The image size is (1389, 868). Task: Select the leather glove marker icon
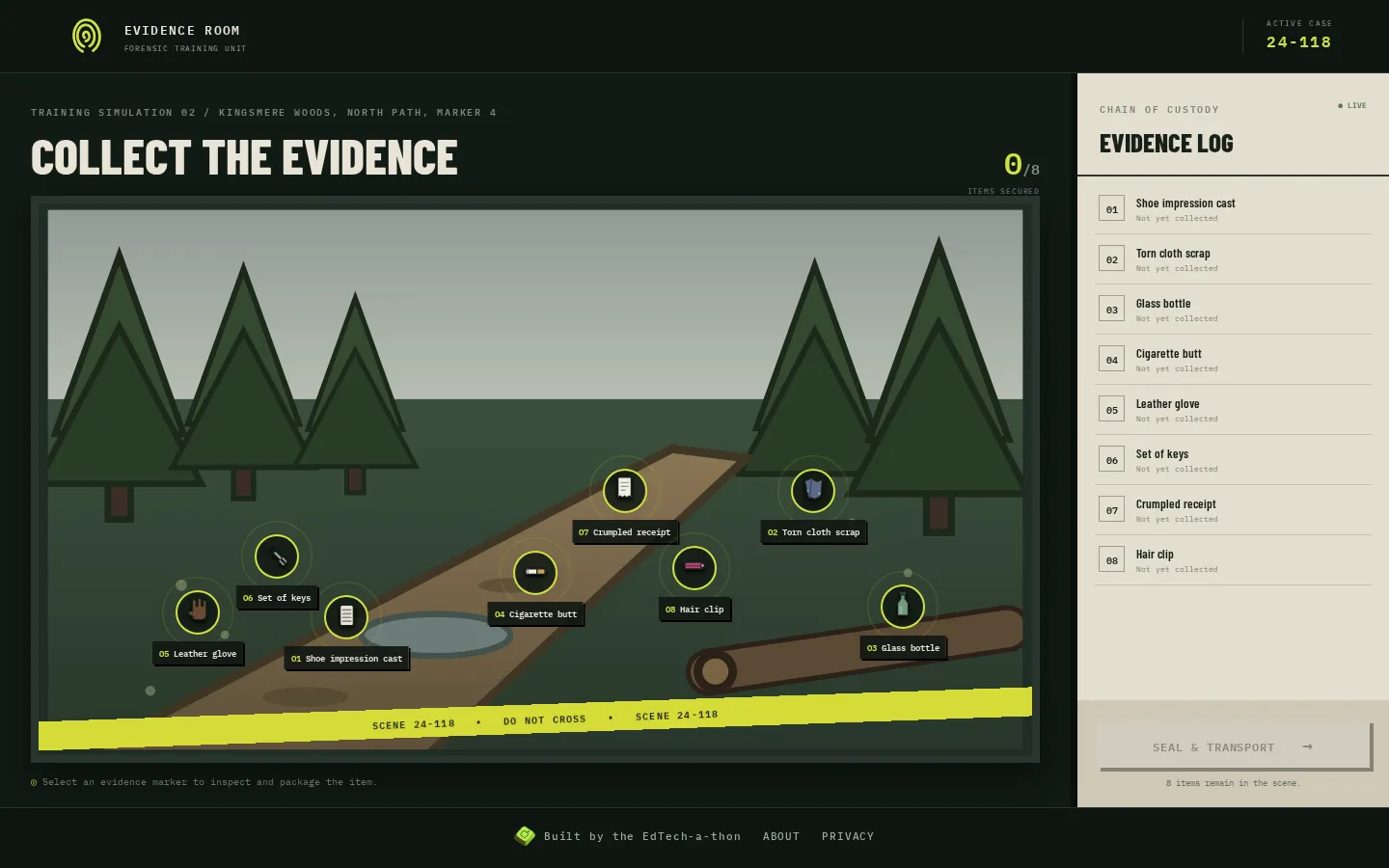(x=198, y=611)
